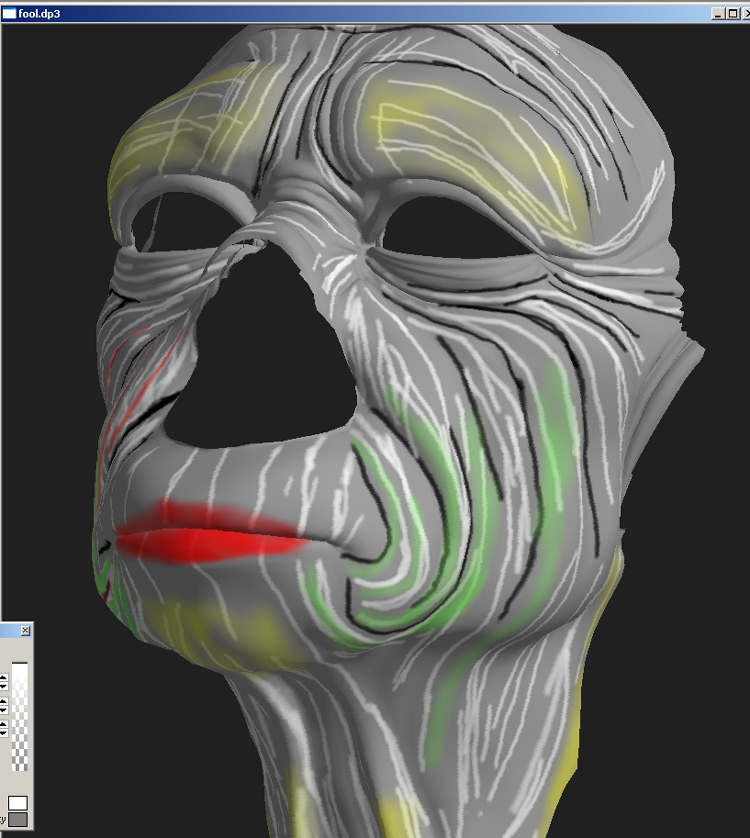Click the transparency gradient bar in the panel
The width and height of the screenshot is (750, 838).
tap(19, 715)
